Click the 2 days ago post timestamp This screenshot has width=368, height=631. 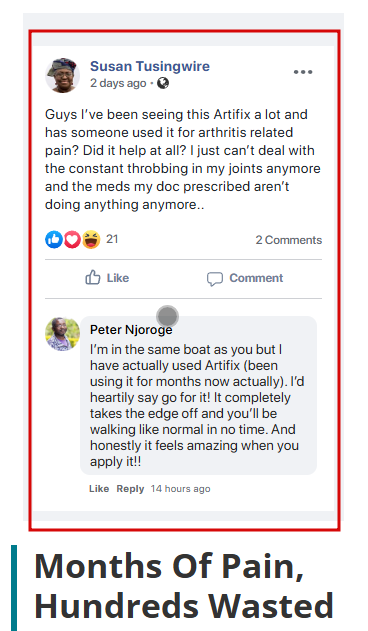(x=118, y=83)
